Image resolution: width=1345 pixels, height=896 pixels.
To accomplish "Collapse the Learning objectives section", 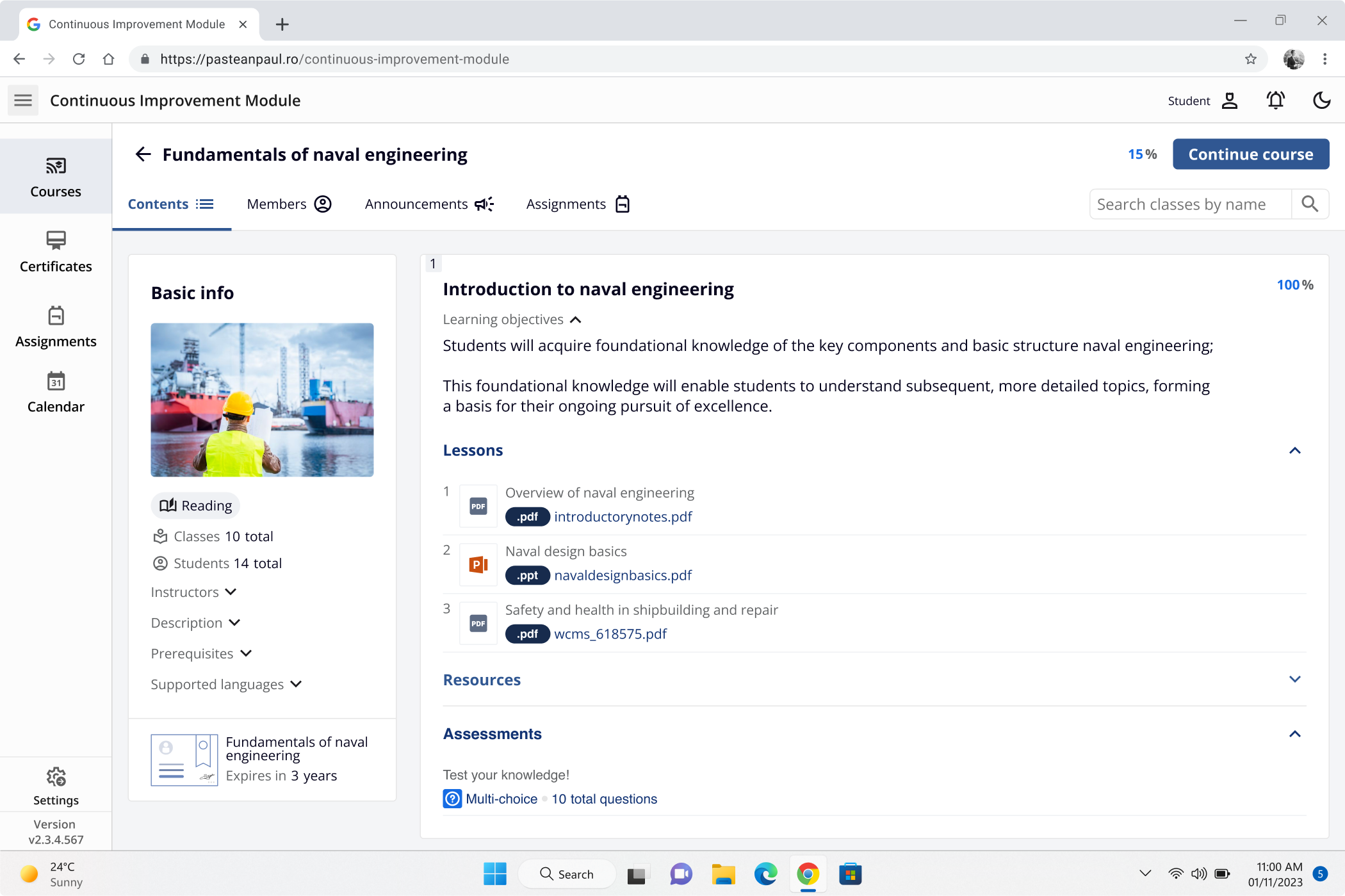I will (x=575, y=320).
